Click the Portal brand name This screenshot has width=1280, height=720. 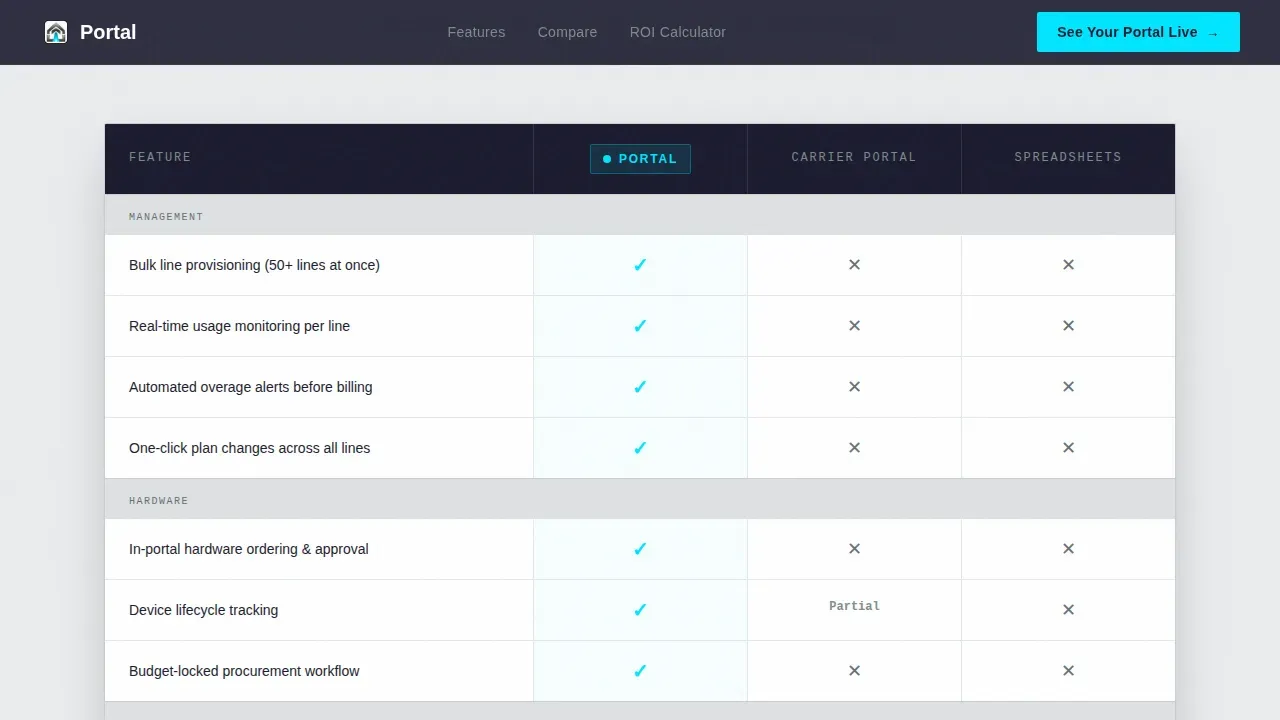[108, 32]
